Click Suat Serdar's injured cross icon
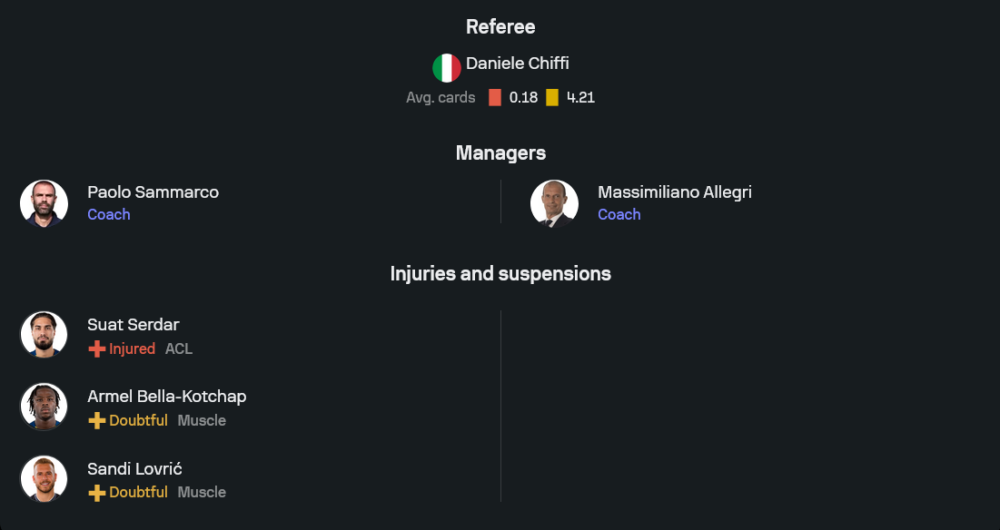Screen dimensions: 1000x530 point(97,349)
